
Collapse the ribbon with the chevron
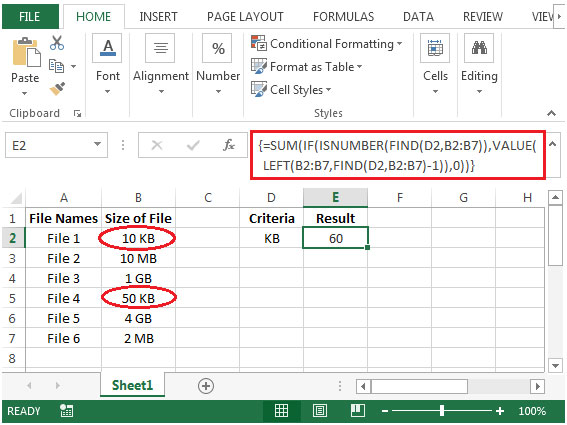click(x=551, y=114)
